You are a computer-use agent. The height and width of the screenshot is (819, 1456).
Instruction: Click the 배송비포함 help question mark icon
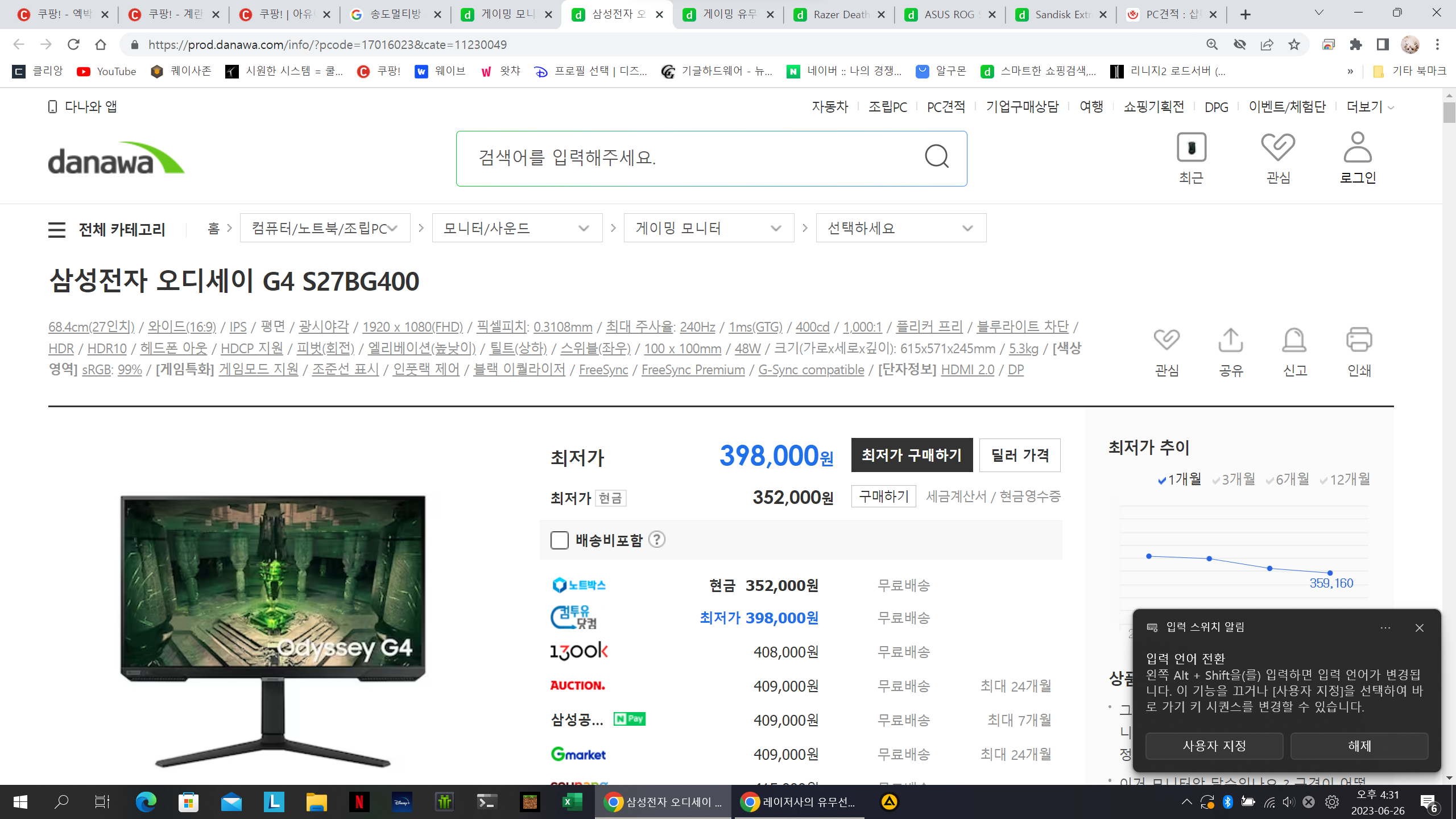click(x=657, y=539)
